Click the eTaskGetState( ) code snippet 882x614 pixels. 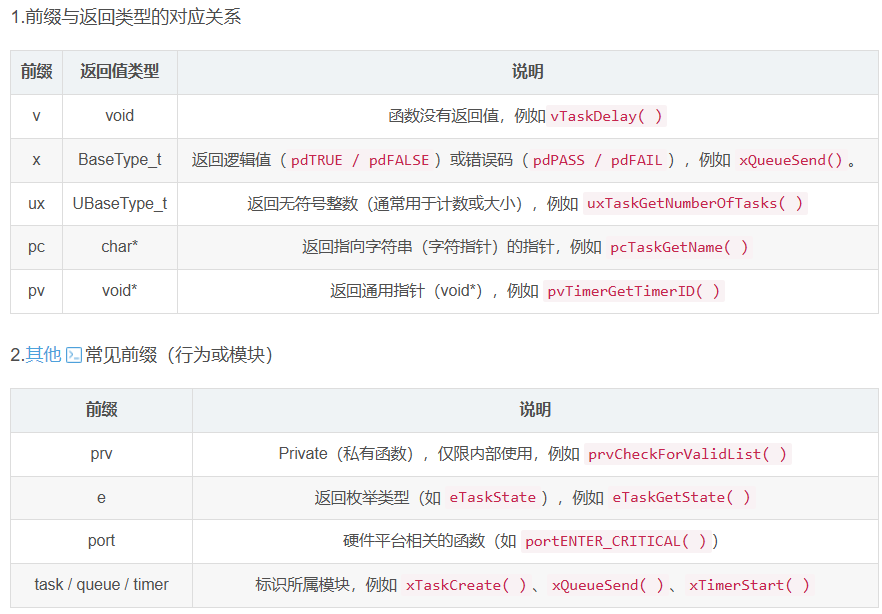point(681,498)
